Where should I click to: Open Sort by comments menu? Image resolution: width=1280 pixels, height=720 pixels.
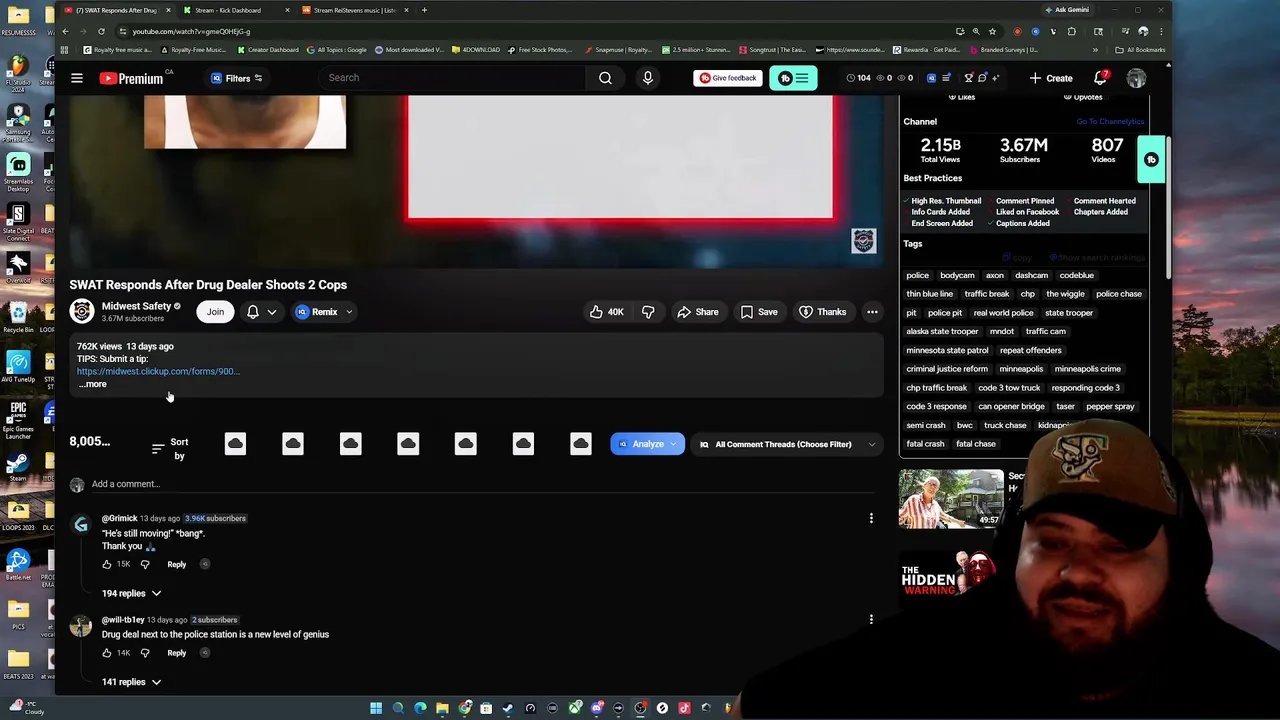(x=170, y=449)
